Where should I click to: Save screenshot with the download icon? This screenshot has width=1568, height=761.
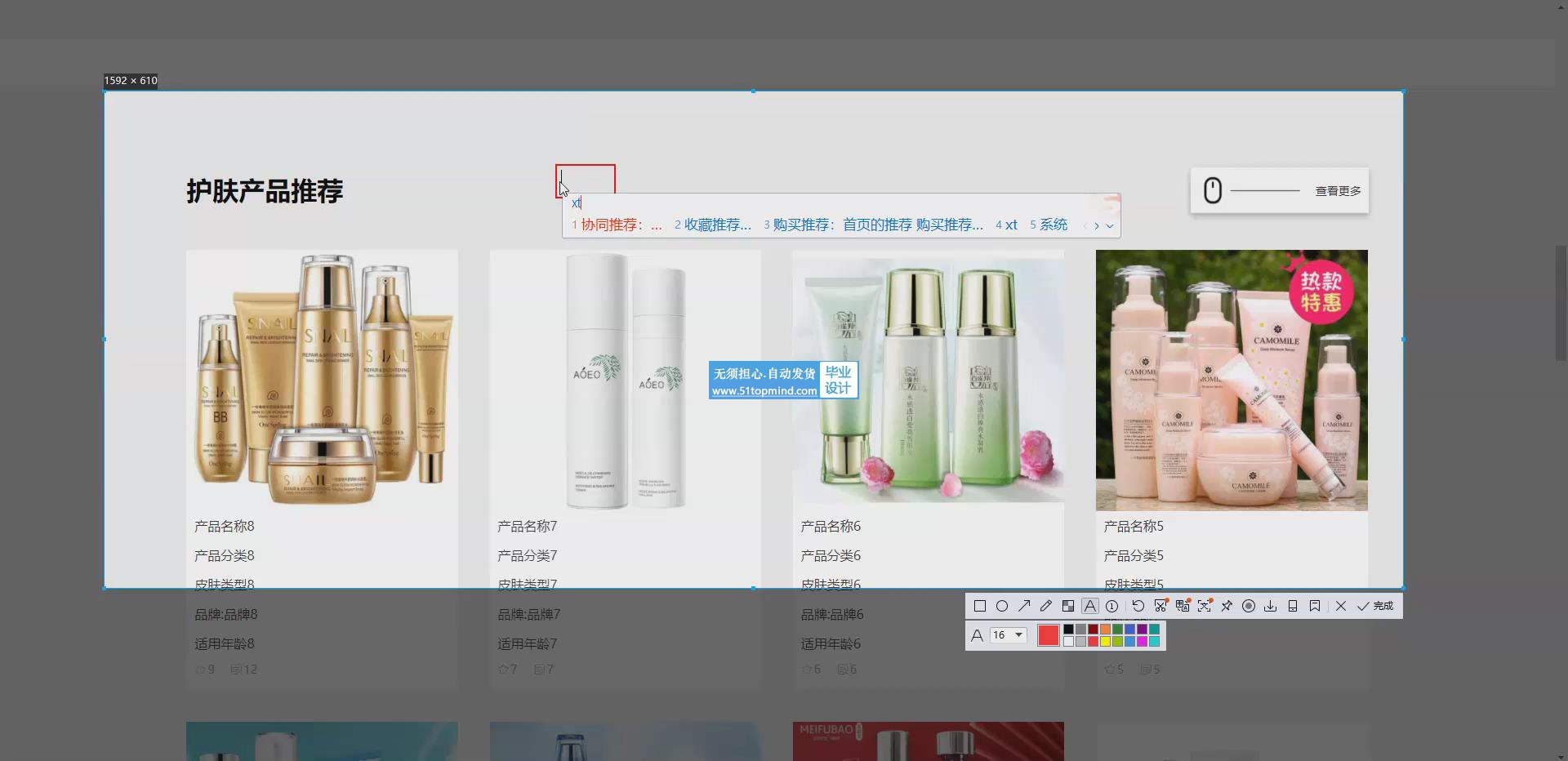click(1271, 606)
